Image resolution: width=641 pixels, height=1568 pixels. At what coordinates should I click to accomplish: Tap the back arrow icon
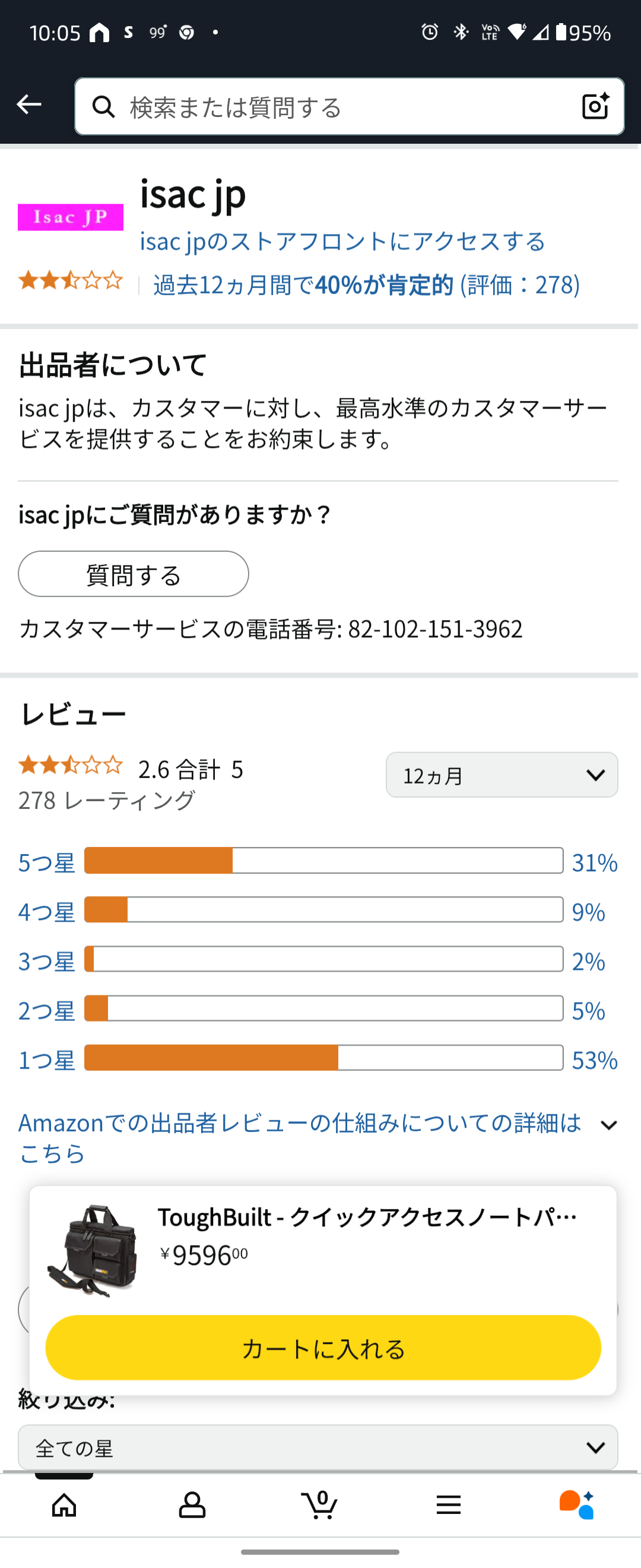[x=28, y=105]
